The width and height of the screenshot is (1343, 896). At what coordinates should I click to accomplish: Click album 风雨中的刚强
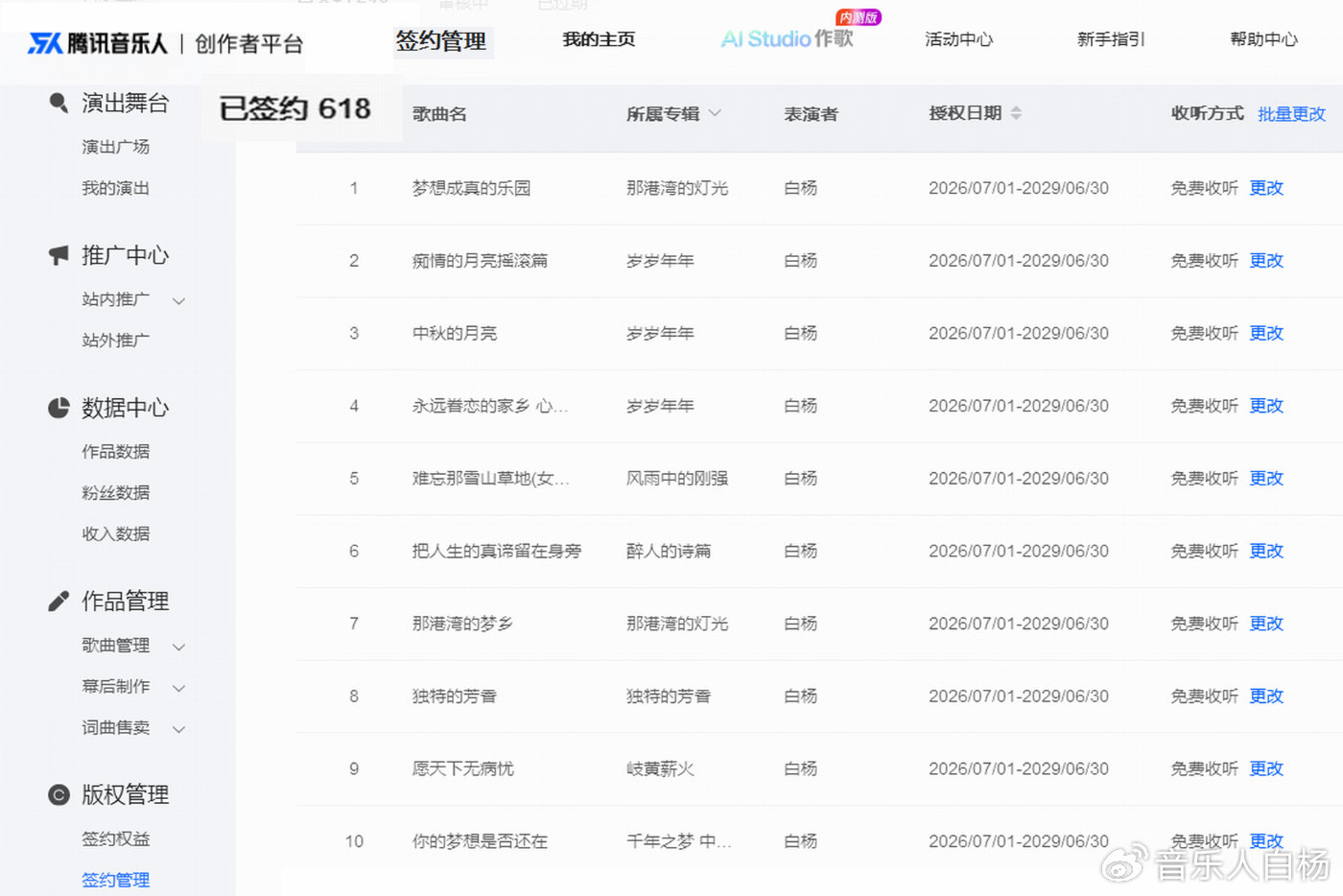point(677,479)
